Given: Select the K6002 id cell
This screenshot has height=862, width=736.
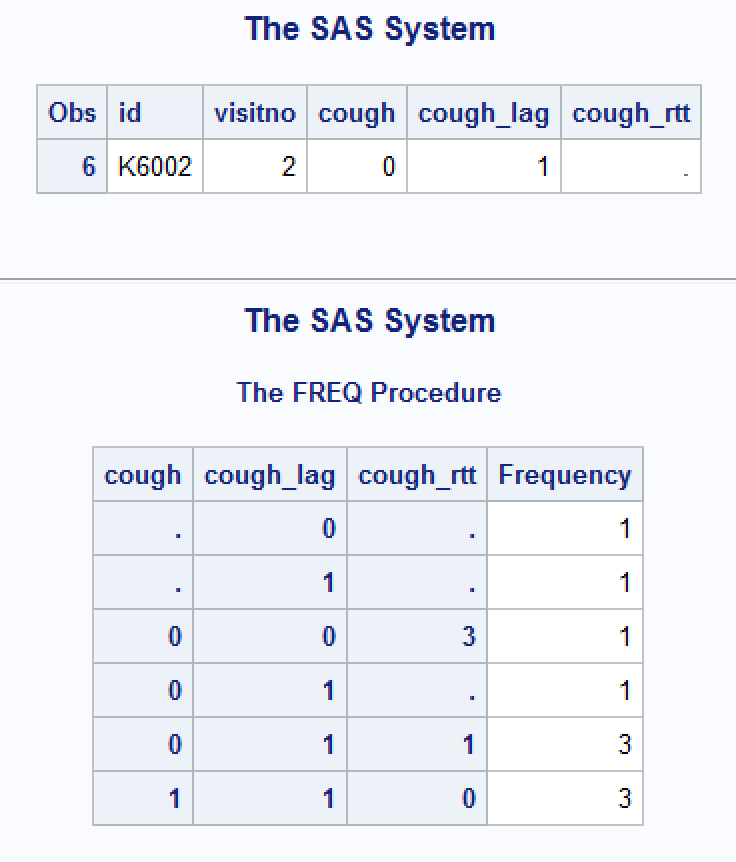Looking at the screenshot, I should click(x=154, y=166).
